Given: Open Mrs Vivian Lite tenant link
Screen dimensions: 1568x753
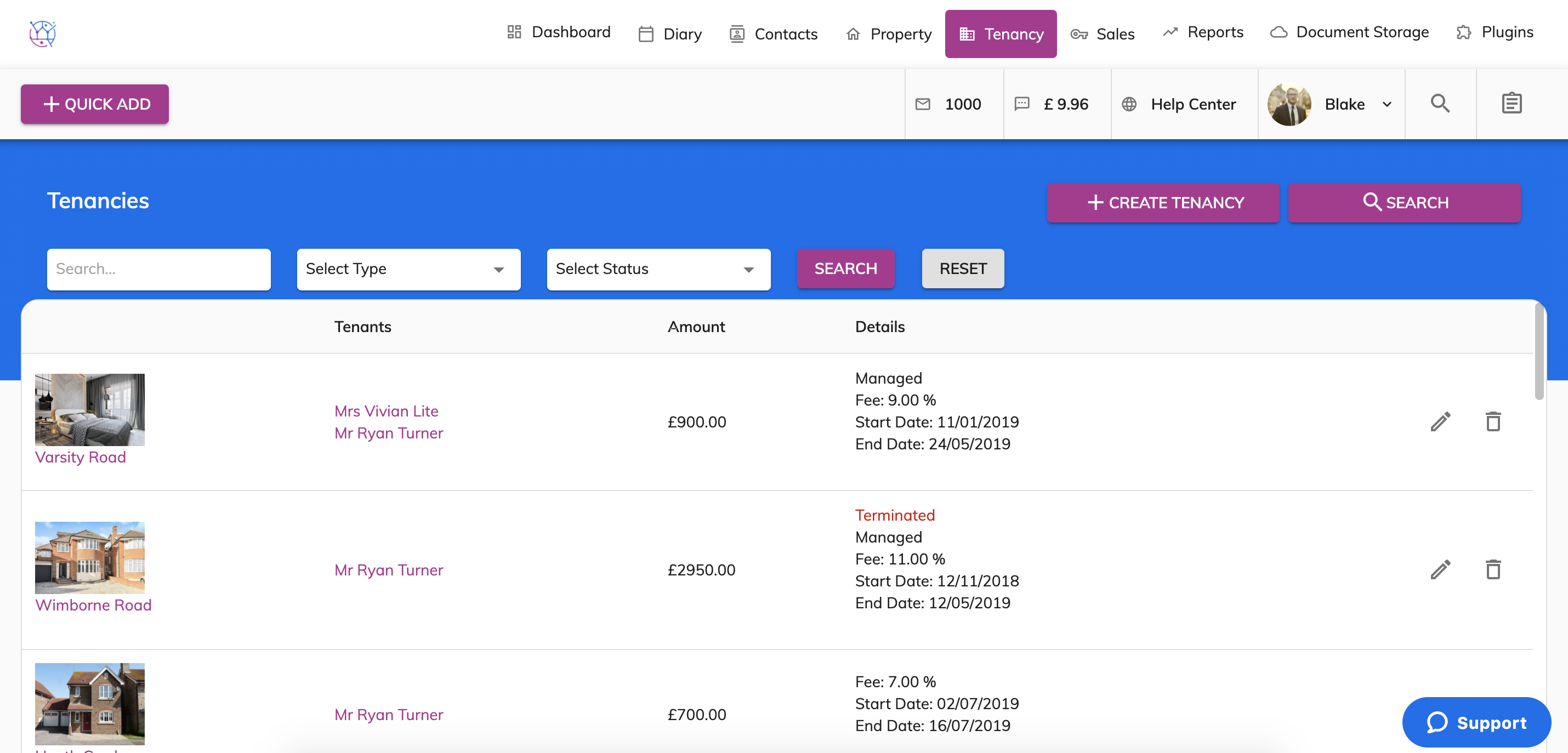Looking at the screenshot, I should pyautogui.click(x=386, y=410).
